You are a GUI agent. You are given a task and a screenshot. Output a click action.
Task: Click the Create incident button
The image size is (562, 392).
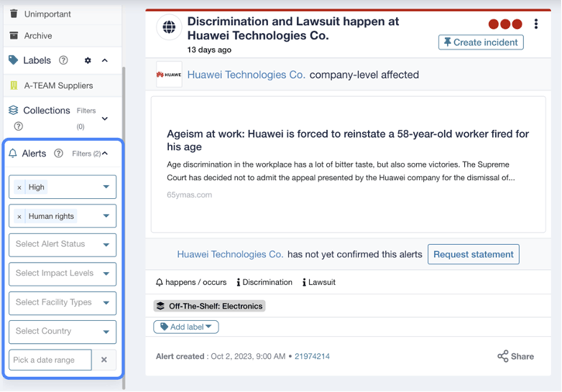coord(481,42)
